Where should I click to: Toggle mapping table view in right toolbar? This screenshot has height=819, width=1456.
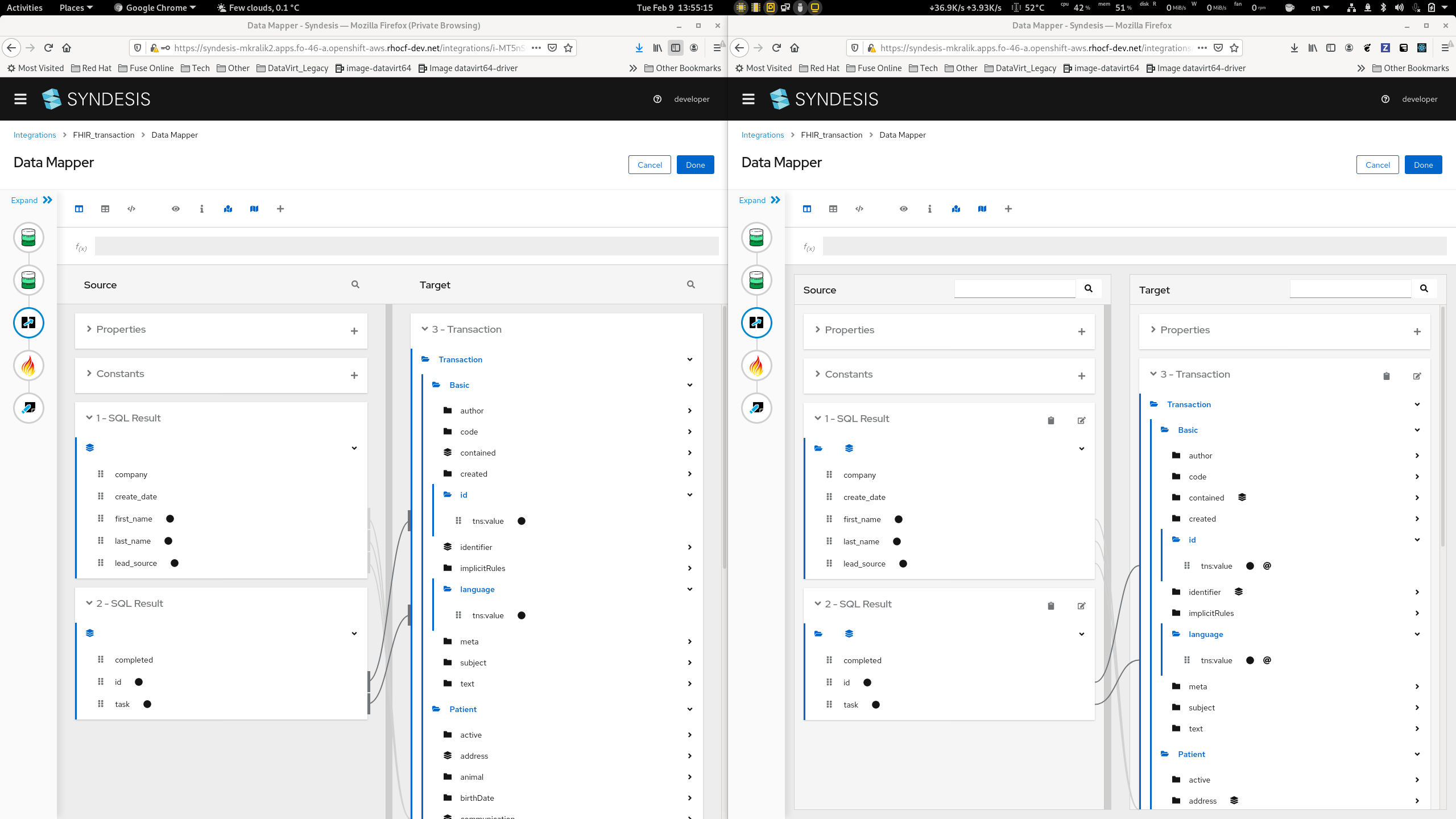click(x=833, y=209)
